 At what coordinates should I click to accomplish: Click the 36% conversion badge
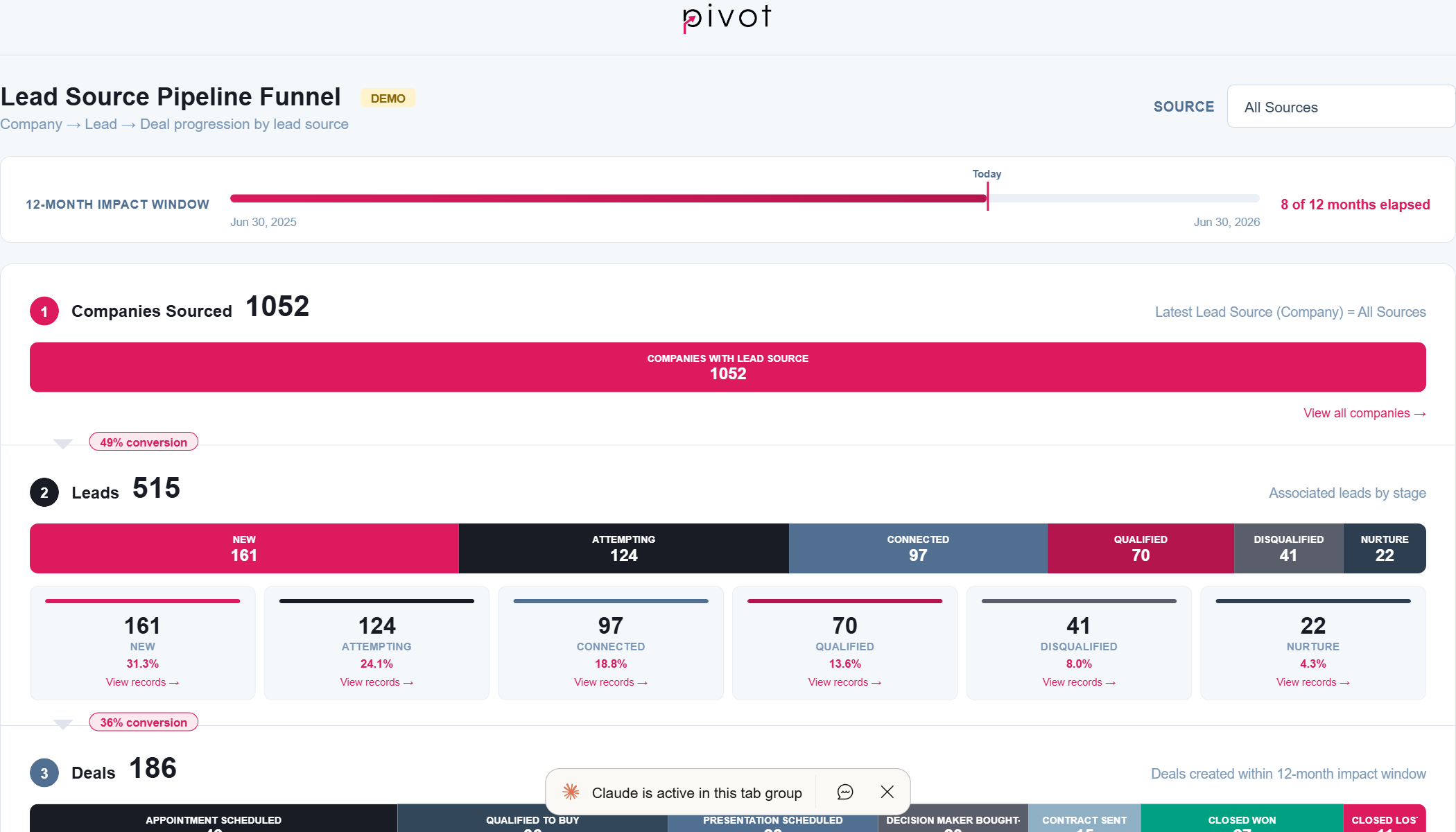click(x=143, y=722)
